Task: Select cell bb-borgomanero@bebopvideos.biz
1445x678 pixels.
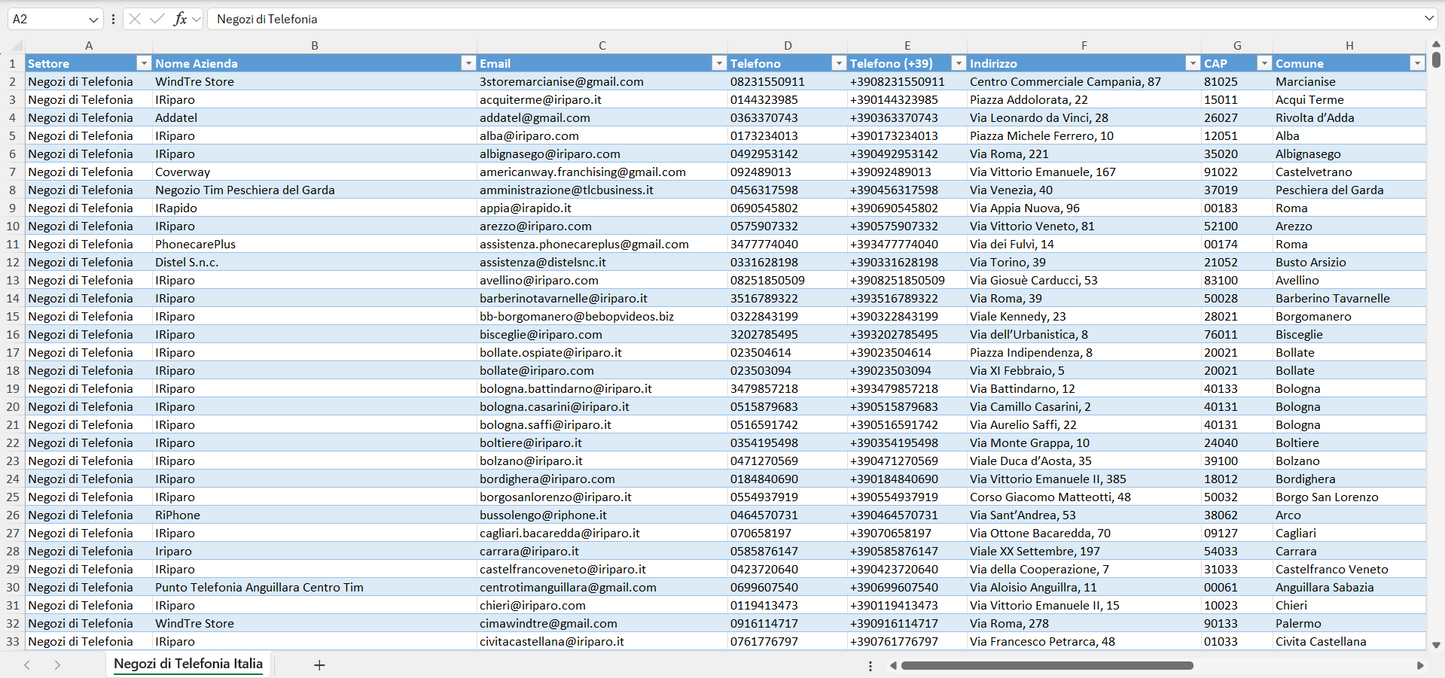Action: 602,316
